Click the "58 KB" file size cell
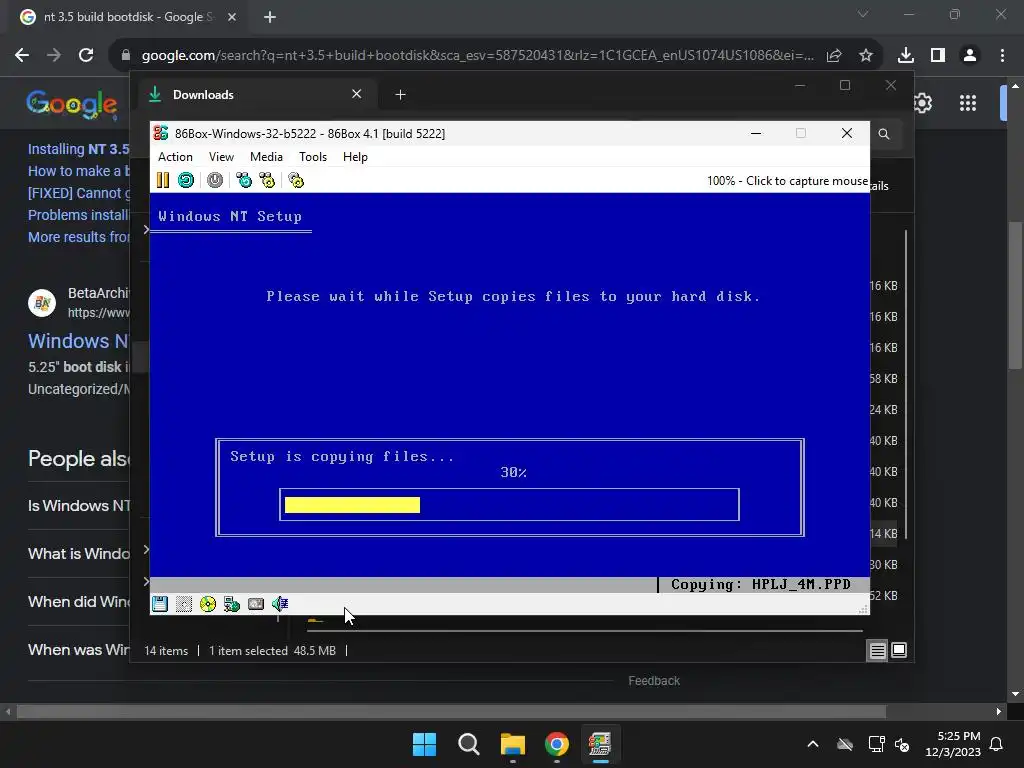Viewport: 1024px width, 768px height. click(884, 379)
